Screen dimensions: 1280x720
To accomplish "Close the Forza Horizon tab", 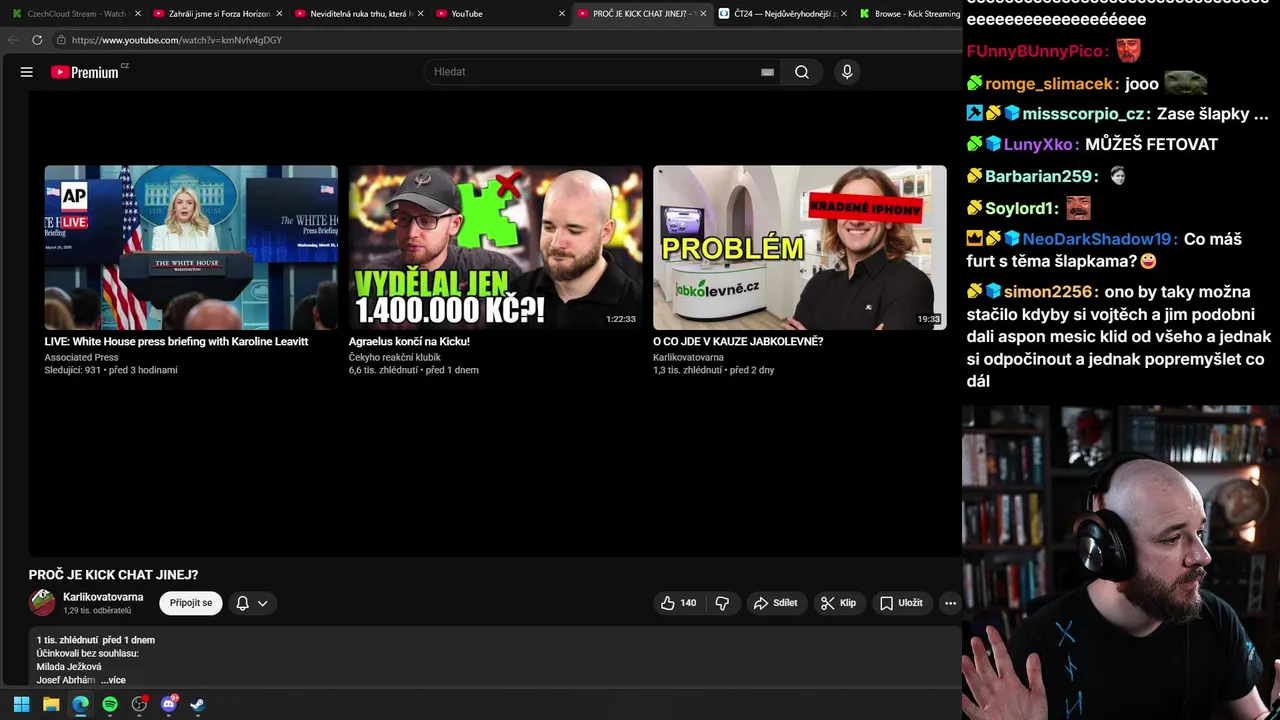I will point(279,14).
